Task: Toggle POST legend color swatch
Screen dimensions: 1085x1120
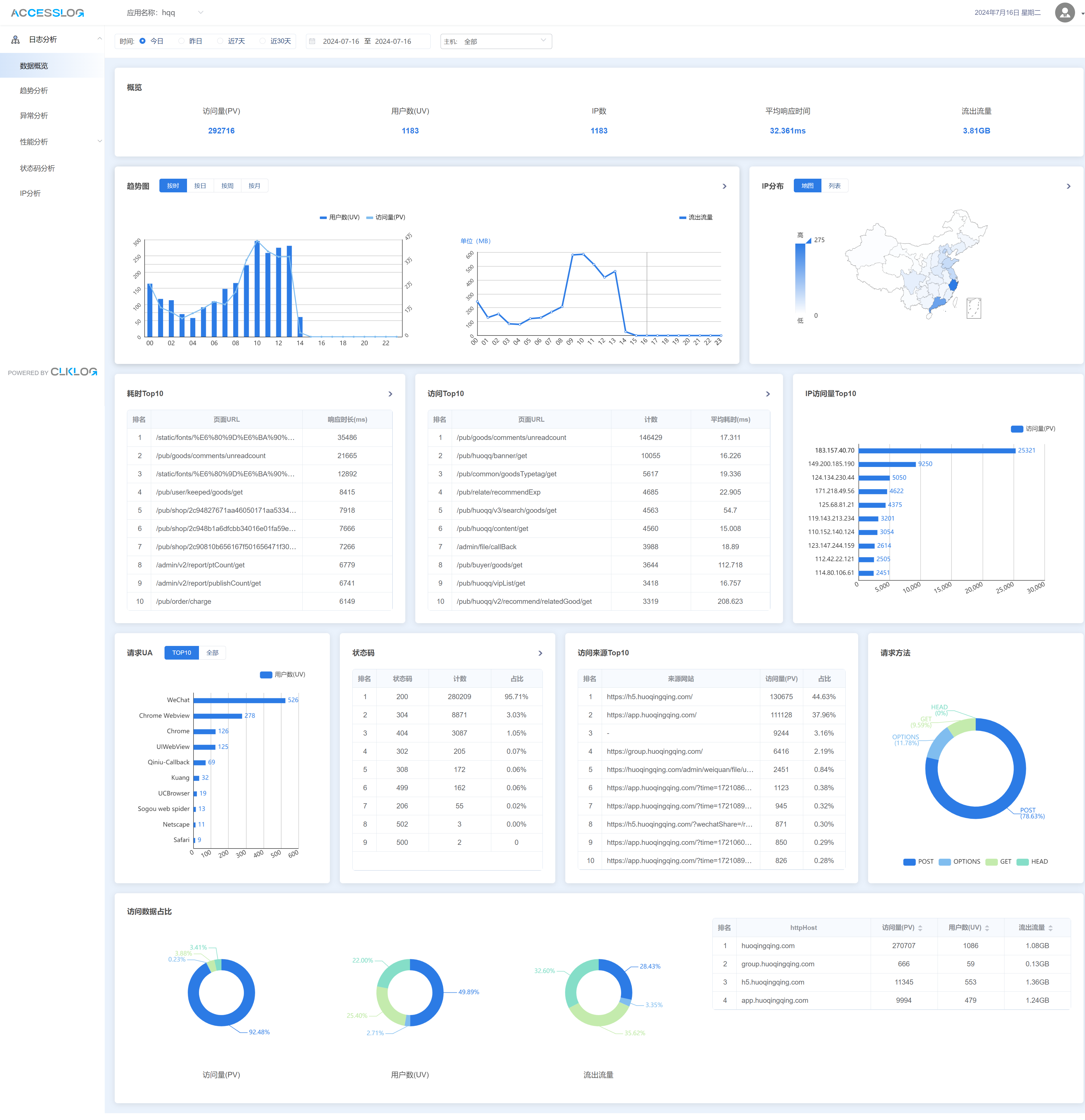Action: point(909,862)
